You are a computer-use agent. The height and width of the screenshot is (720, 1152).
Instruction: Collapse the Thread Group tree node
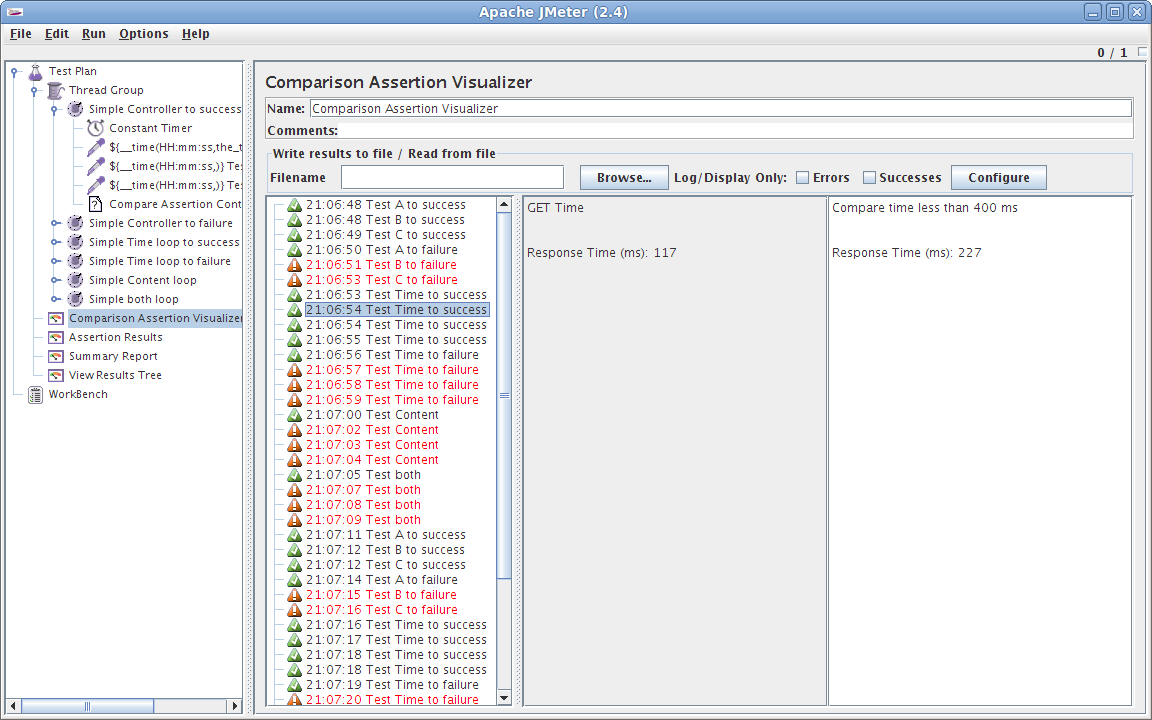pyautogui.click(x=34, y=90)
